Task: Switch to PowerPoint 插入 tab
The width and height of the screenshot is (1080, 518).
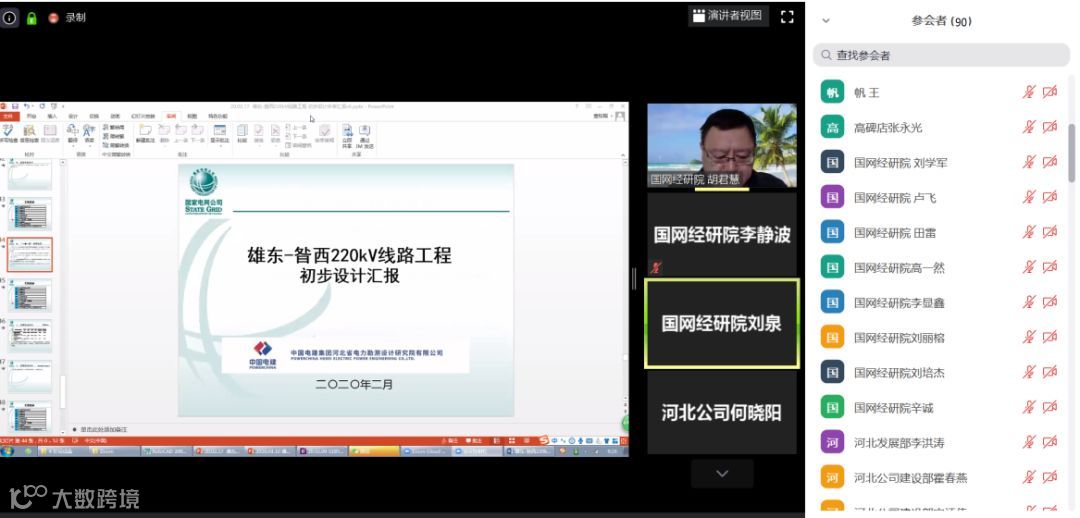Action: point(52,116)
